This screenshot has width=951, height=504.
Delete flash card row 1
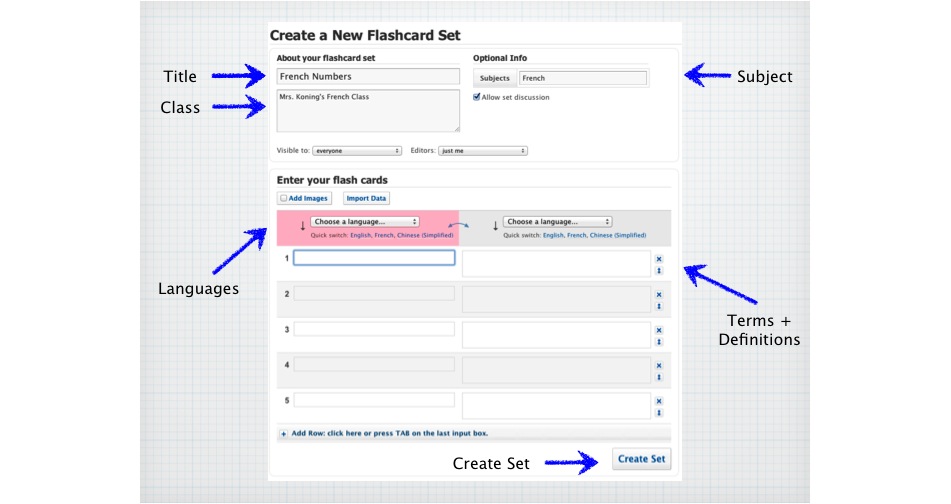(x=659, y=259)
